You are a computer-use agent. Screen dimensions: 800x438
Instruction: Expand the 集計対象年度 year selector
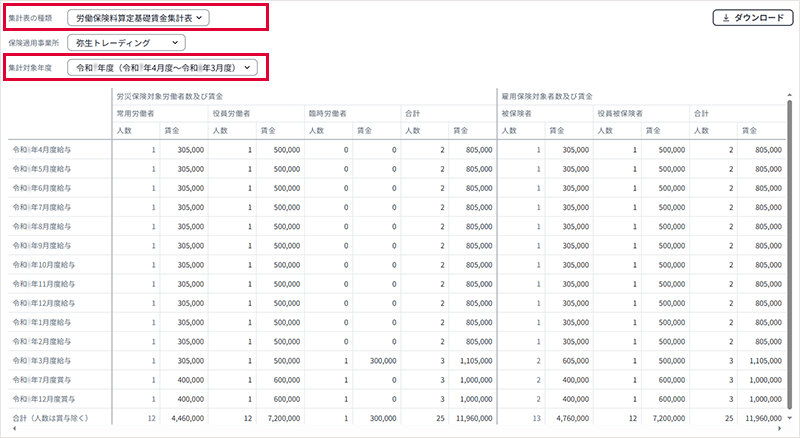coord(161,68)
